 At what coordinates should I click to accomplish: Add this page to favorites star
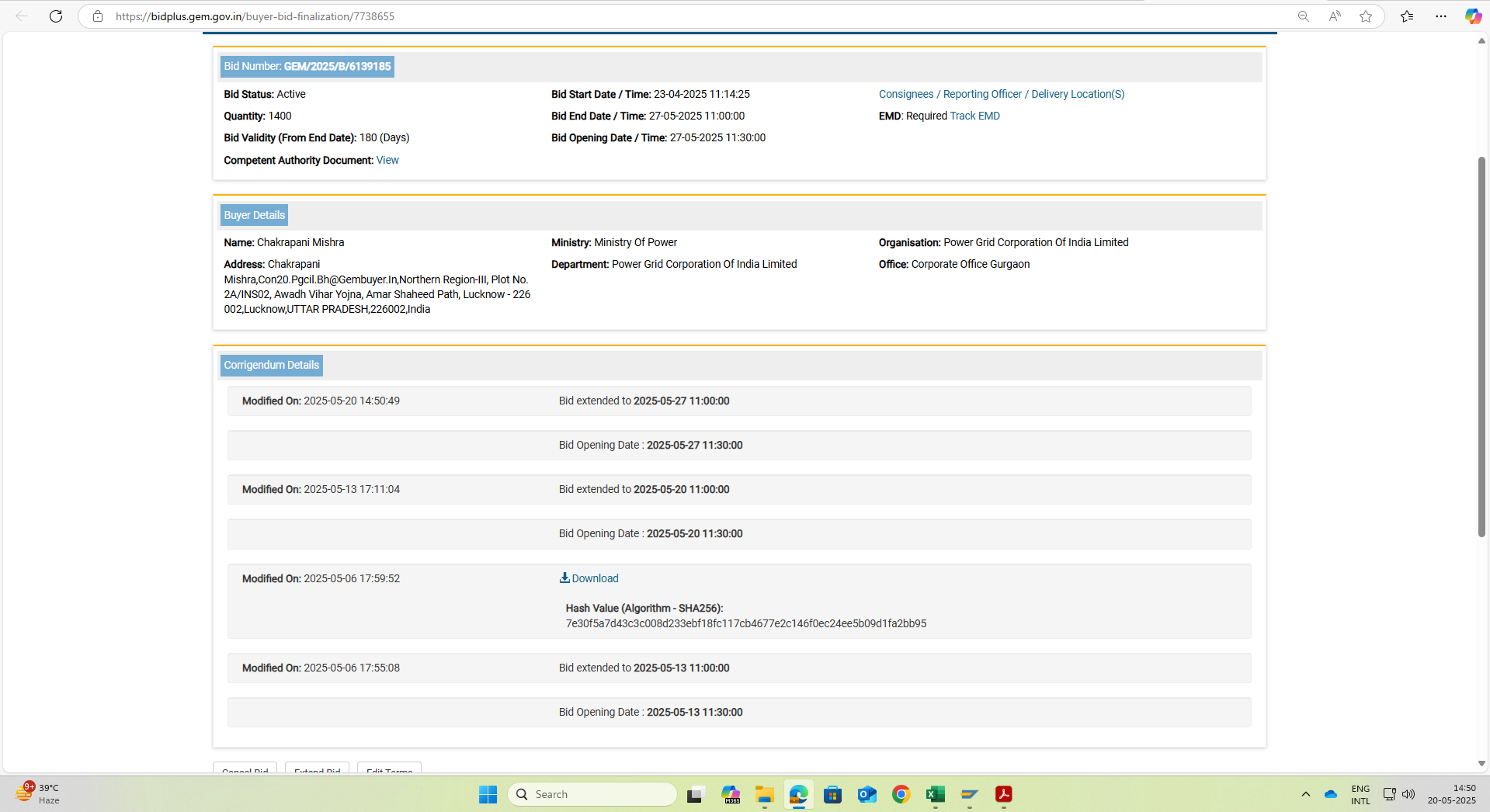pos(1366,16)
